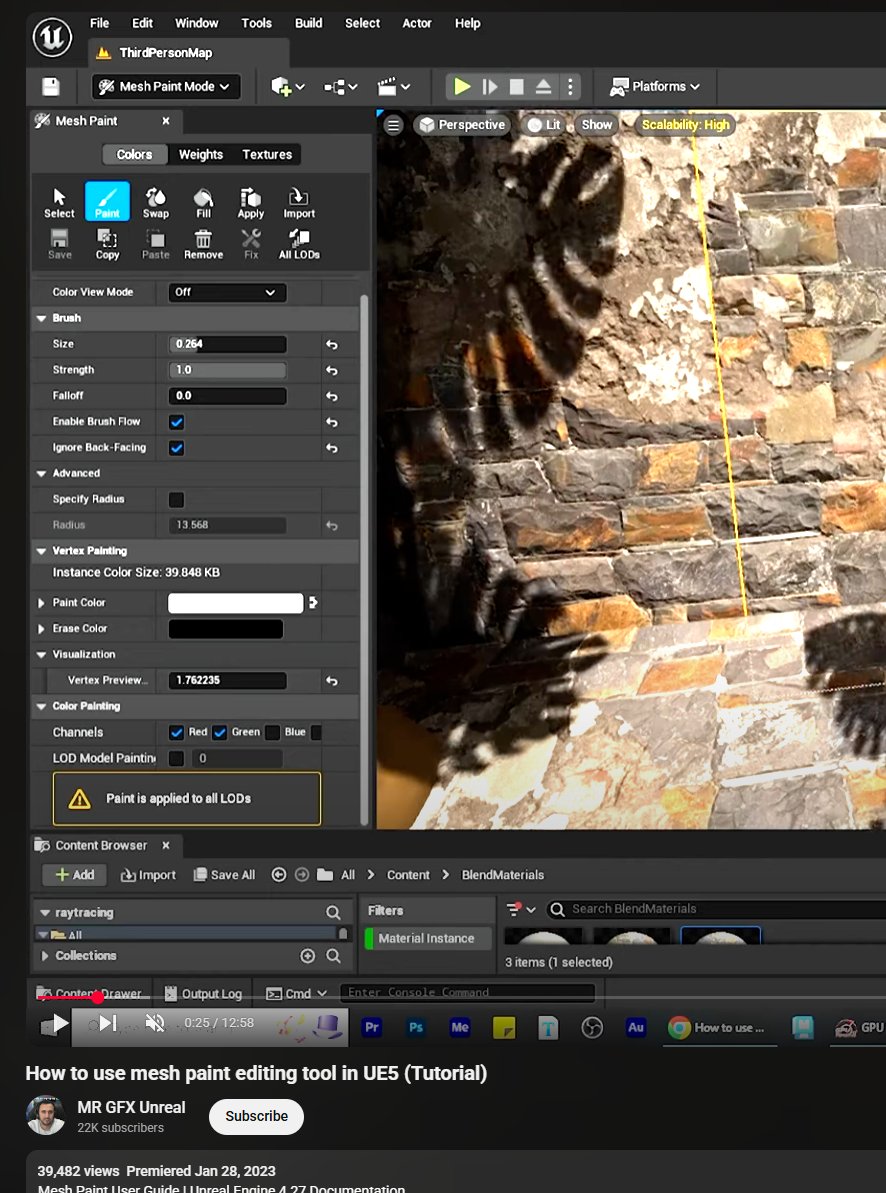Switch to the Weights tab
Image resolution: width=886 pixels, height=1193 pixels.
[x=201, y=154]
